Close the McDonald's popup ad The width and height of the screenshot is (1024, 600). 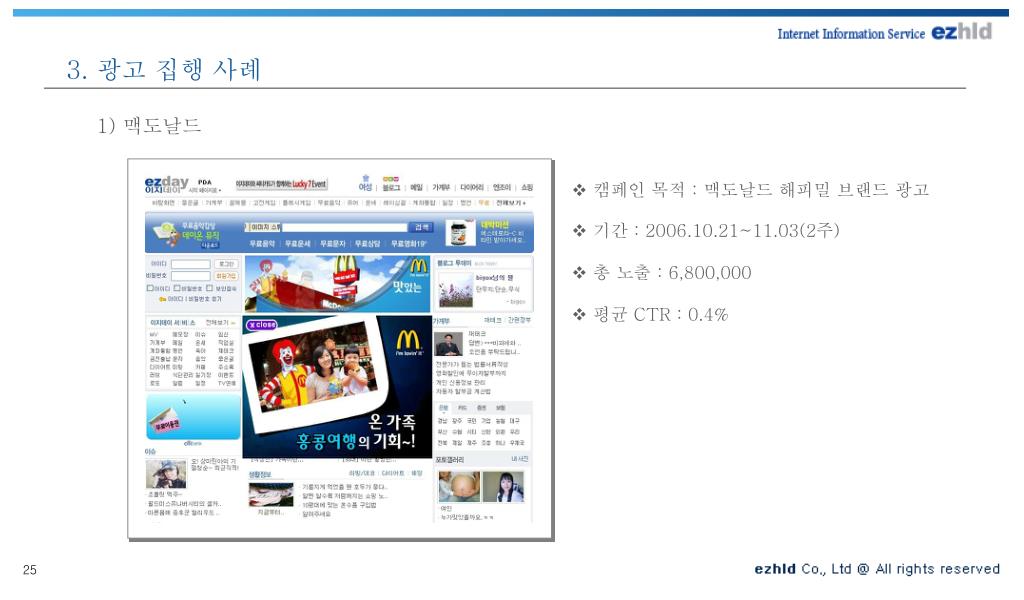[x=261, y=324]
